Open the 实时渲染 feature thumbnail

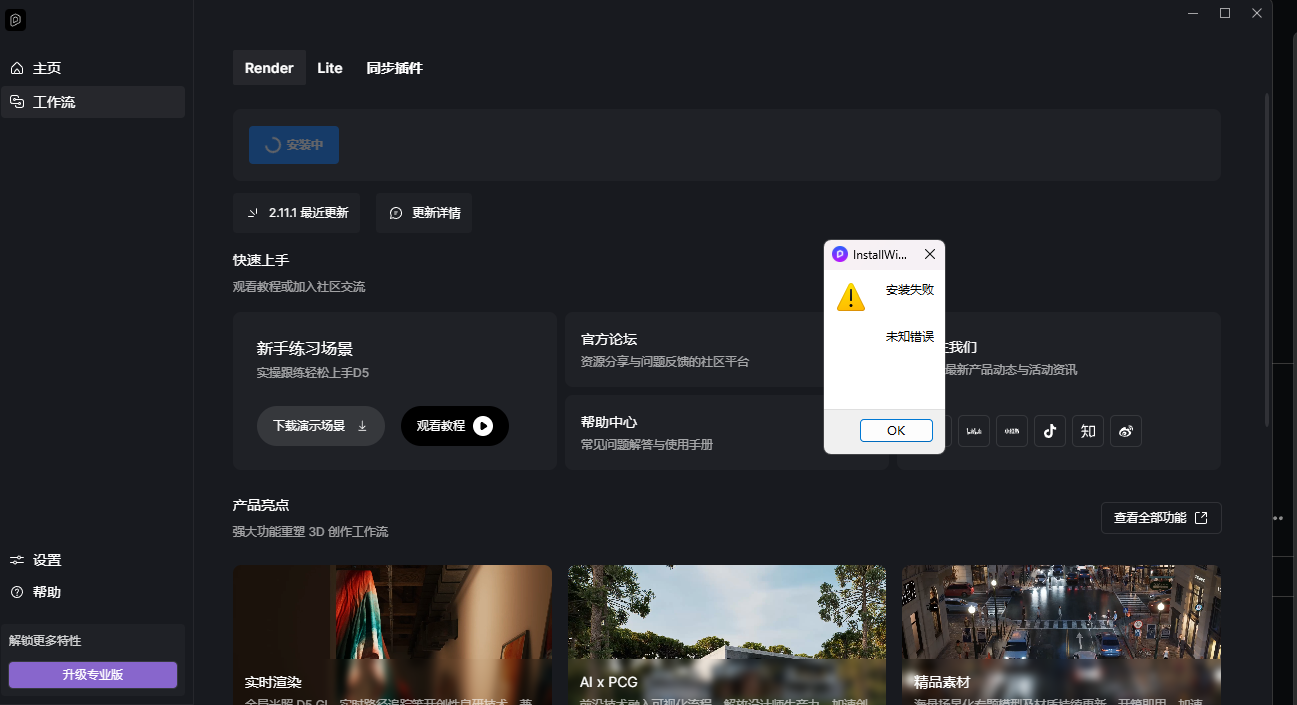(x=392, y=630)
